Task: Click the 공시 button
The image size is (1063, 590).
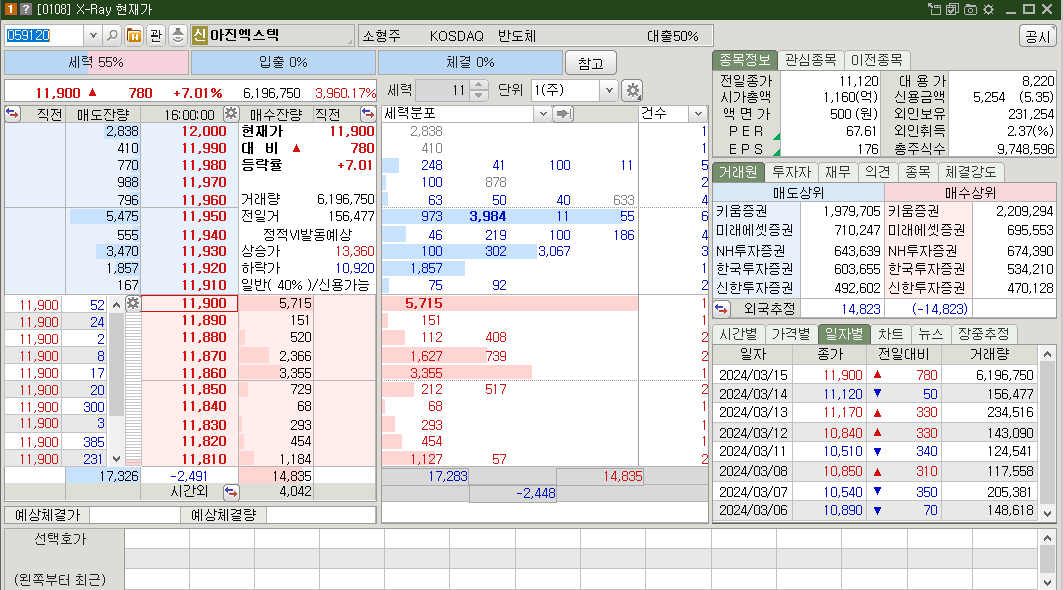Action: coord(1037,36)
